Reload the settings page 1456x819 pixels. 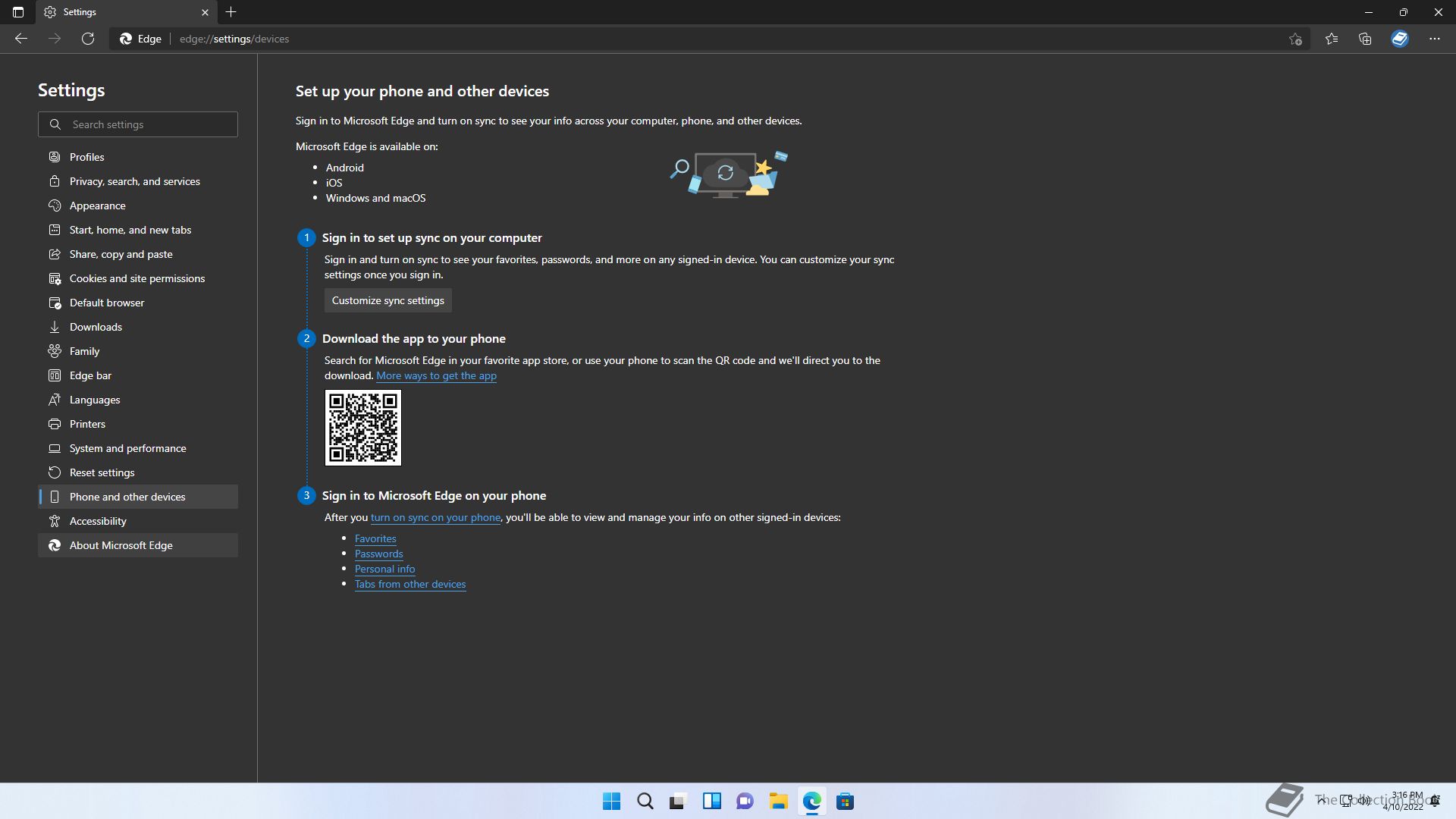pos(88,39)
